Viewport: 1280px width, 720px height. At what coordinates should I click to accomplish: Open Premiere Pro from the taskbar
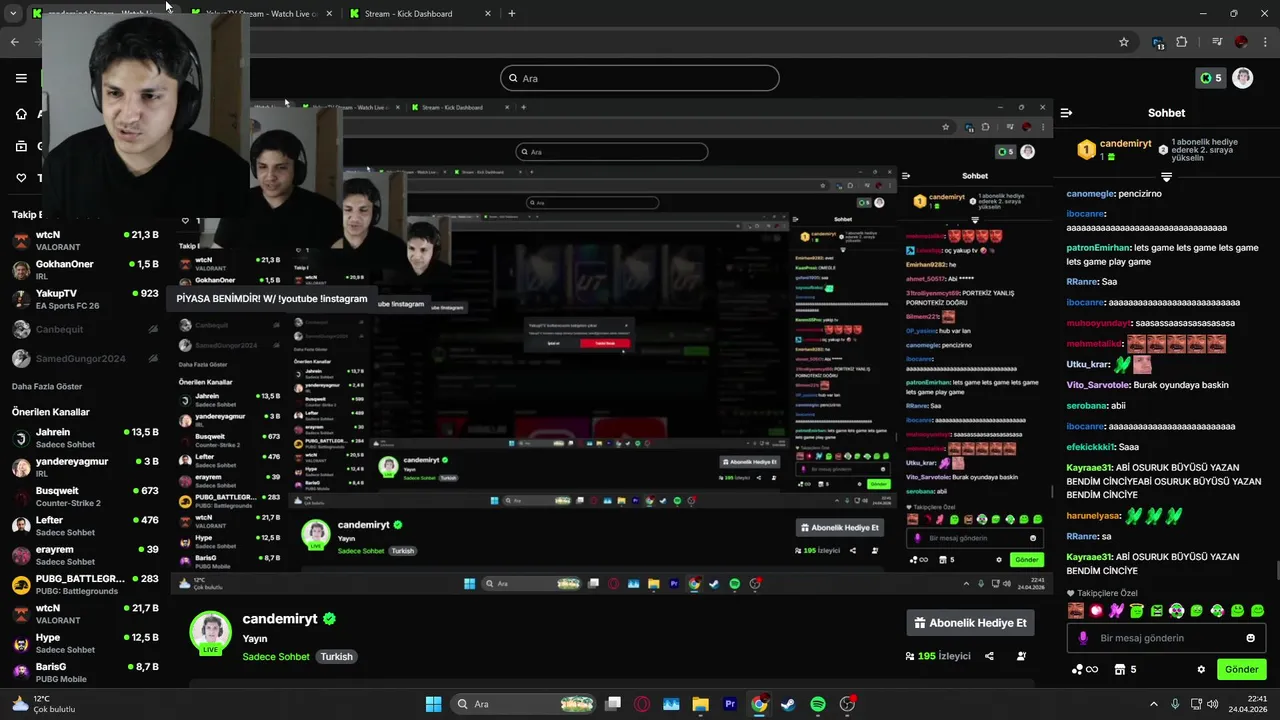(x=730, y=704)
